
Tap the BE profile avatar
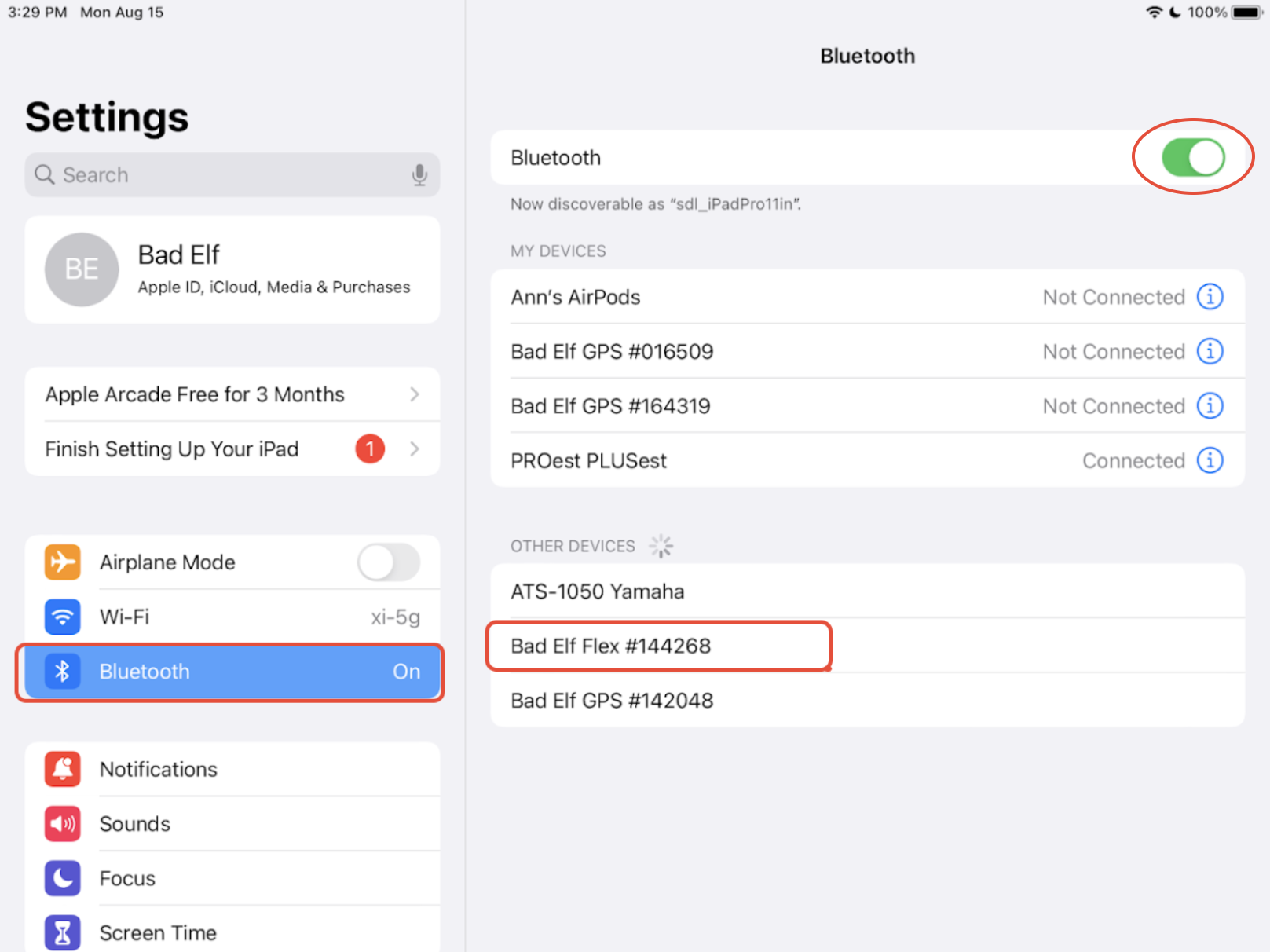coord(82,269)
